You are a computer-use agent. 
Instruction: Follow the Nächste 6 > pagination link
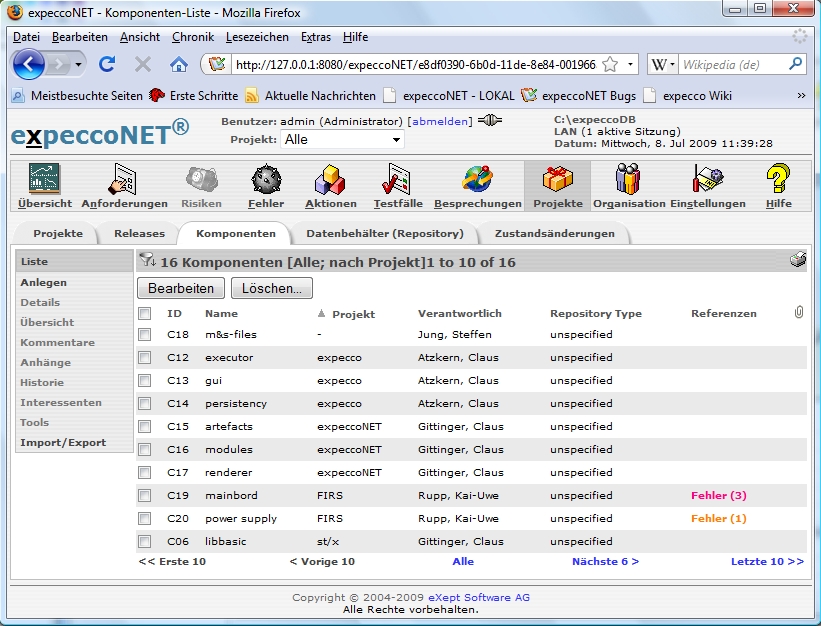pos(605,562)
